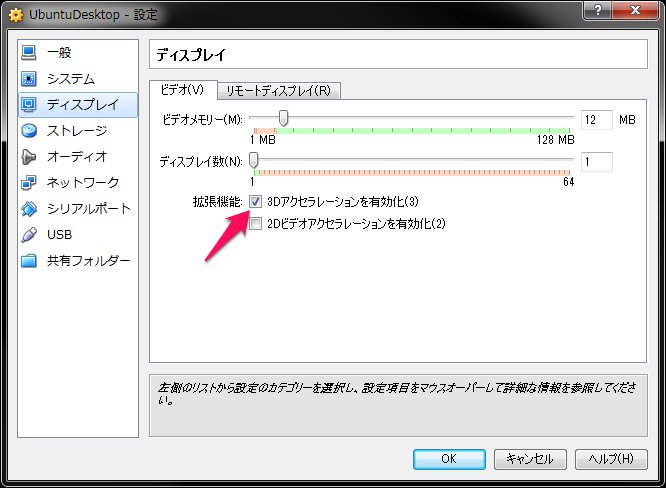Click the video memory MB value field
The width and height of the screenshot is (666, 488).
coord(596,120)
